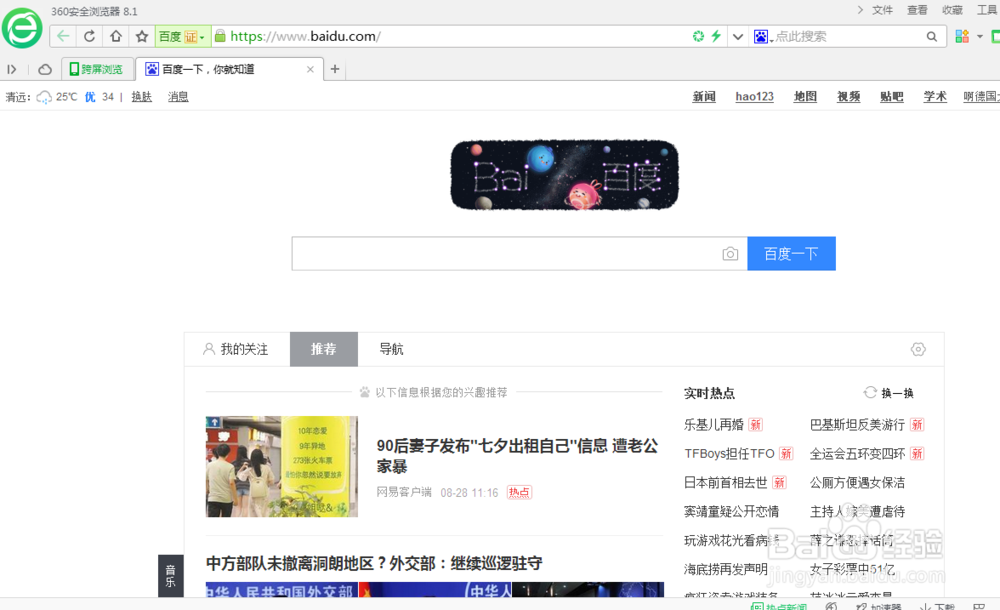
Task: Click the cloud sync icon below the toolbar
Action: coord(45,69)
